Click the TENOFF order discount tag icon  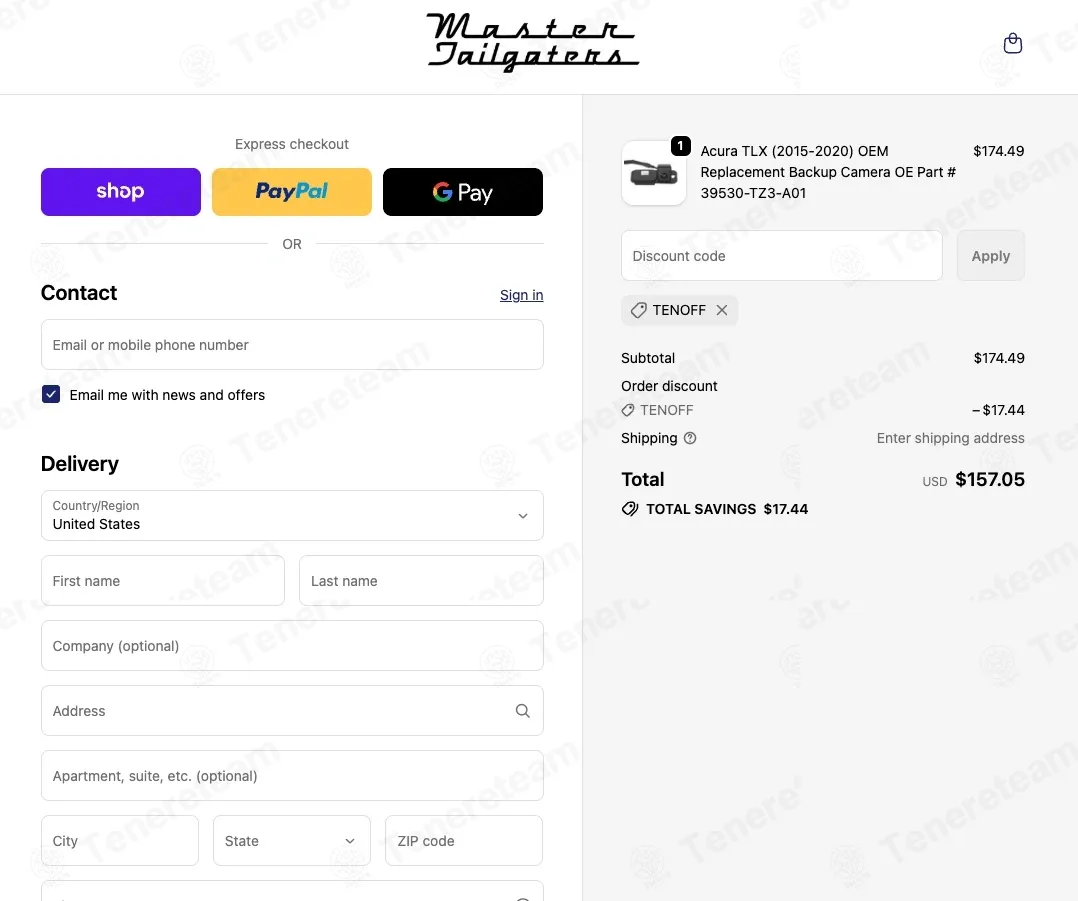[x=628, y=410]
